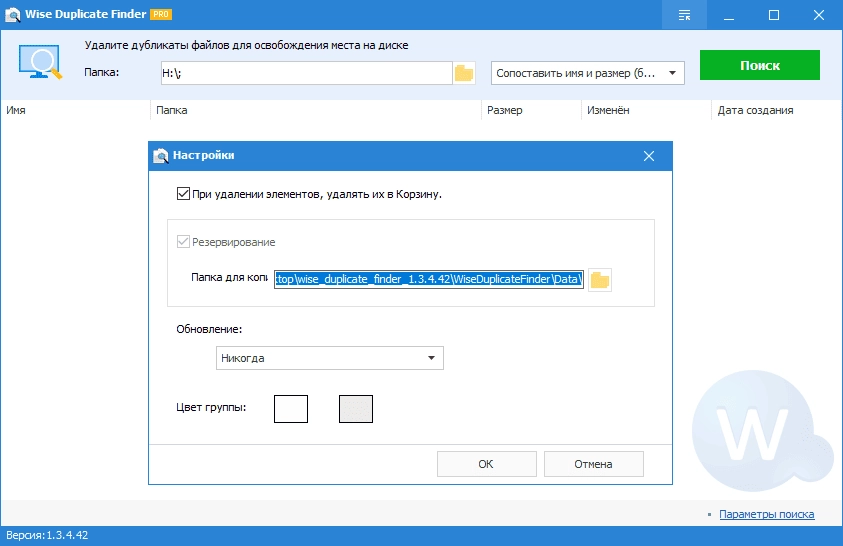Image resolution: width=843 pixels, height=546 pixels.
Task: Pick the white group color swatch
Action: (291, 409)
